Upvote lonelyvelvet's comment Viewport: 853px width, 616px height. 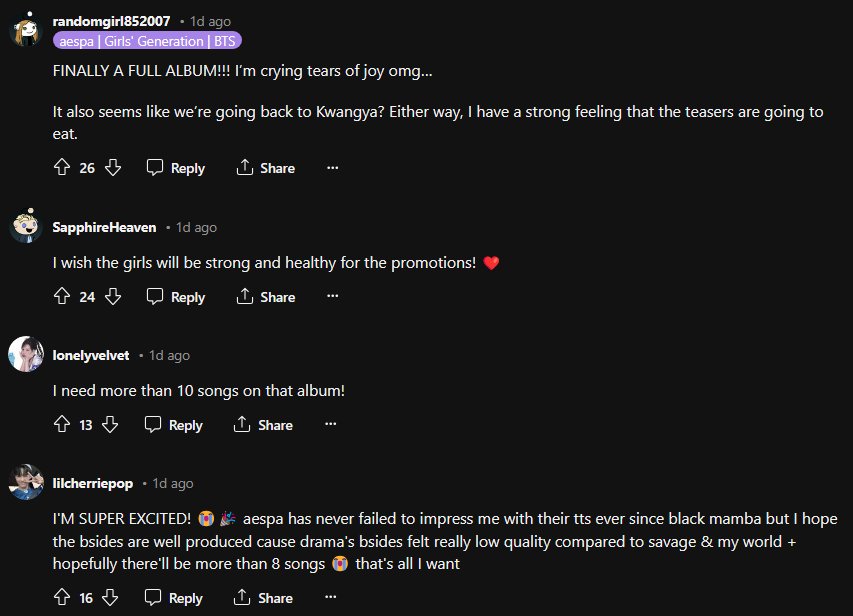pos(62,425)
